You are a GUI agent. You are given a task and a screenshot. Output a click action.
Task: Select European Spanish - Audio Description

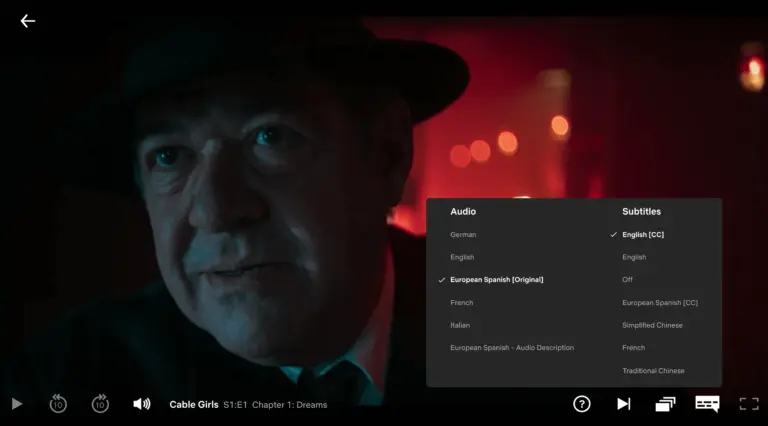point(512,348)
